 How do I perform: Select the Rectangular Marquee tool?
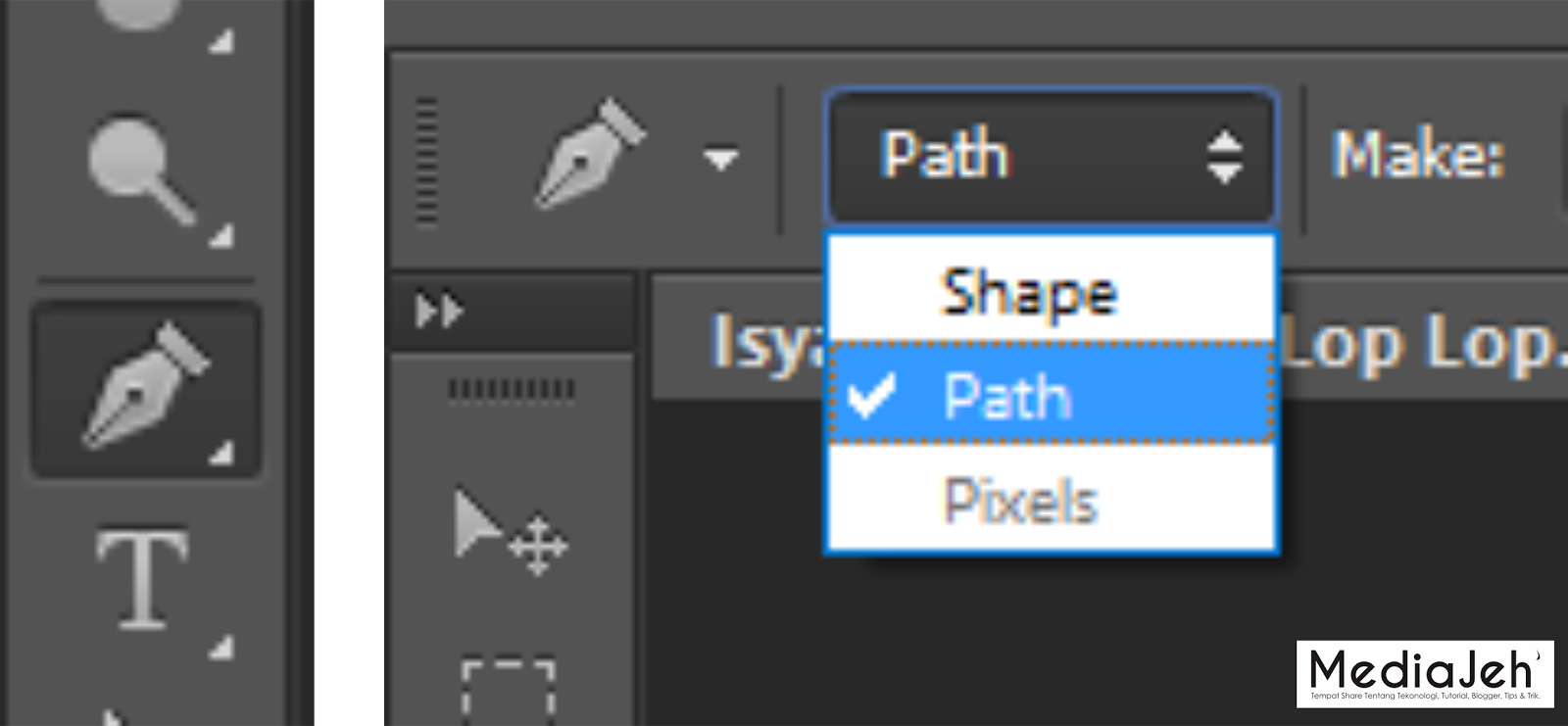coord(508,691)
